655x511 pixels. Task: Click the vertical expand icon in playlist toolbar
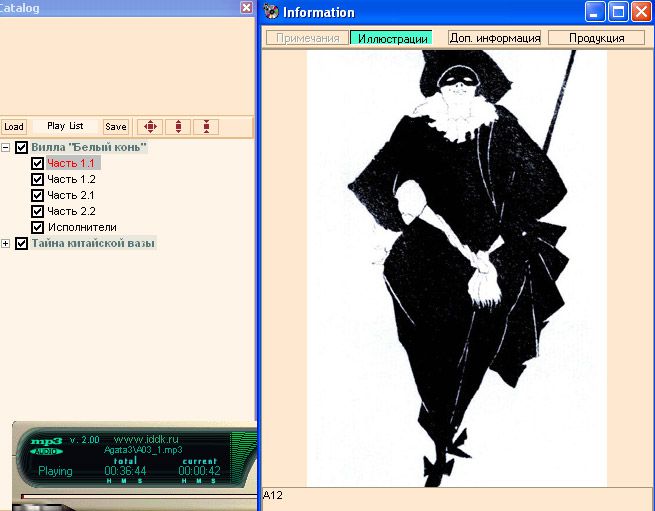(178, 127)
